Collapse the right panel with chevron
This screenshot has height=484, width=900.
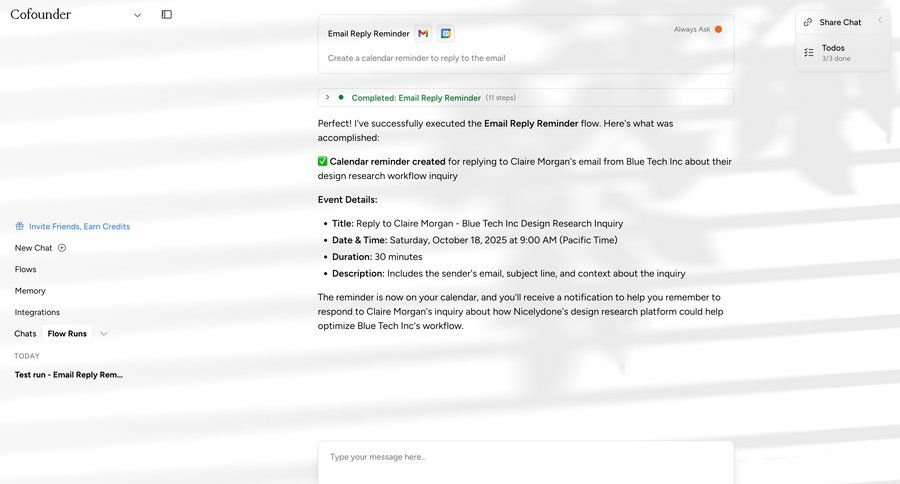pyautogui.click(x=880, y=21)
